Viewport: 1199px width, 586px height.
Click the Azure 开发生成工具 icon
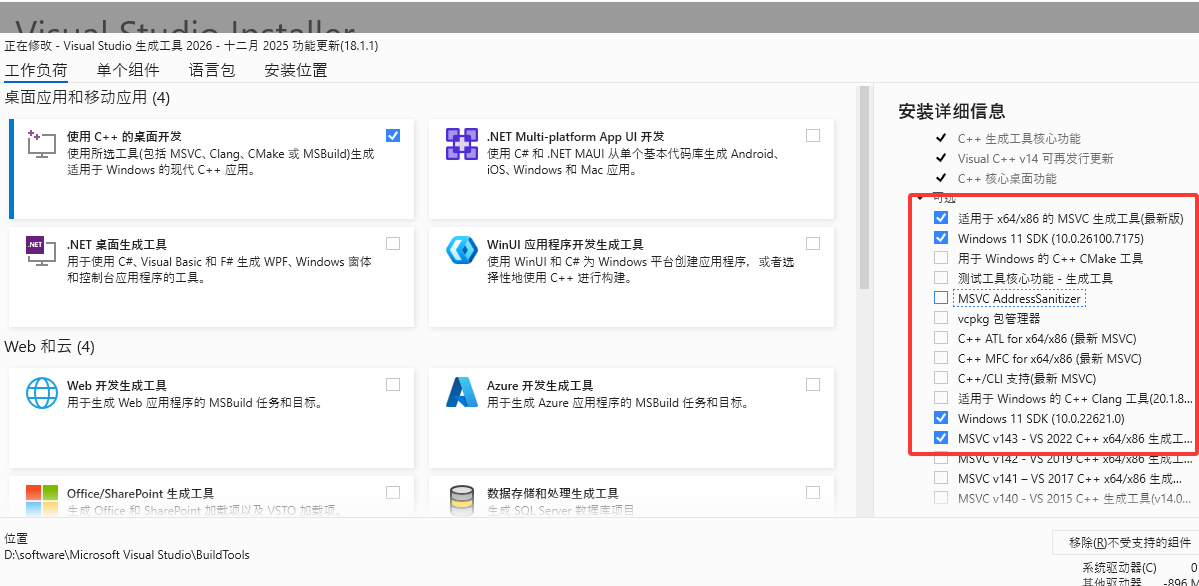(x=461, y=392)
